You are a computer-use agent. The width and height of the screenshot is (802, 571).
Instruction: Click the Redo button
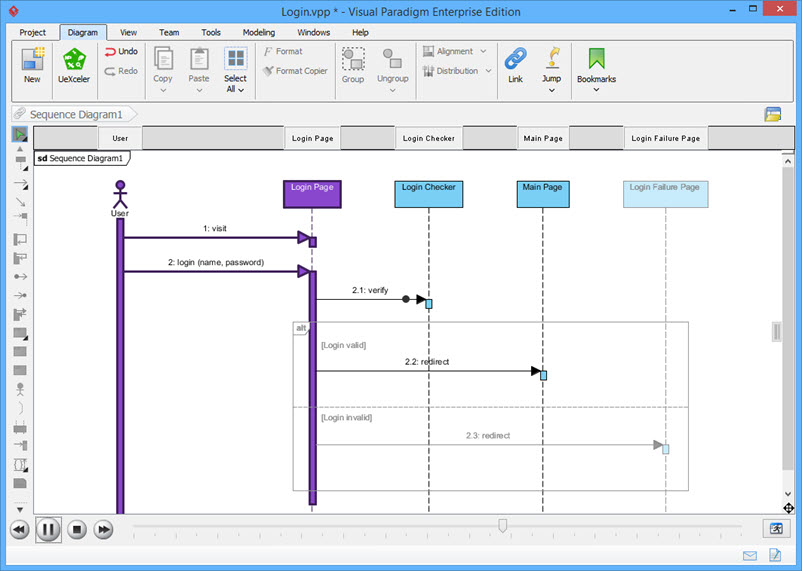coord(121,71)
